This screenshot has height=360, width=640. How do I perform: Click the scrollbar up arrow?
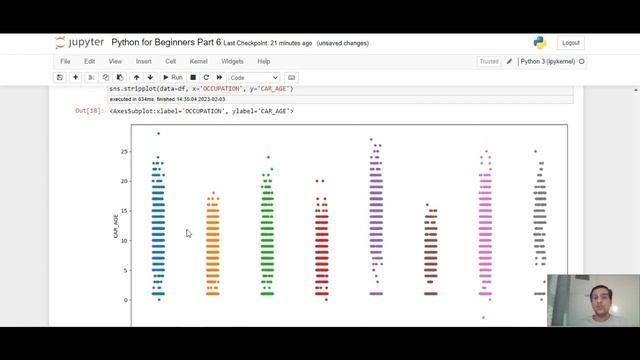click(636, 90)
